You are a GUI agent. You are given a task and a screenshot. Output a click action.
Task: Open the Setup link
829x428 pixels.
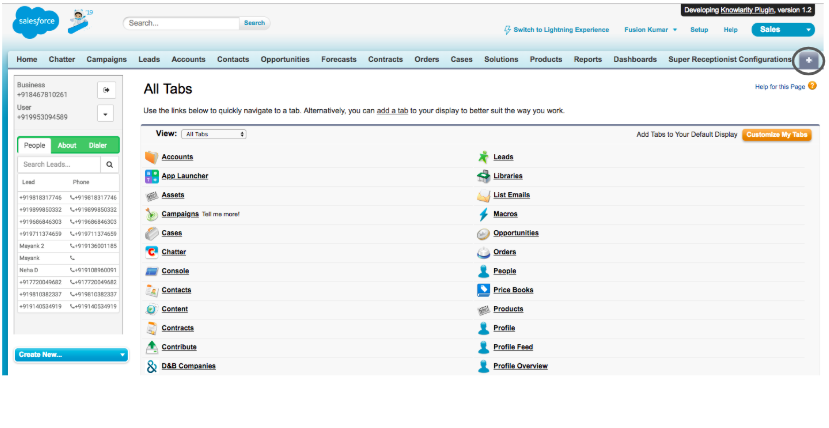pos(699,30)
